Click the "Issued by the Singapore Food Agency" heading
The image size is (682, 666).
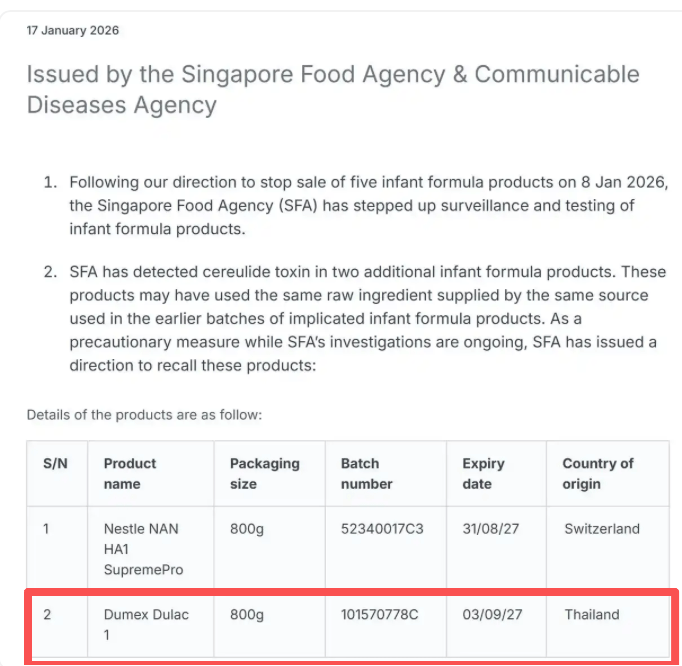click(332, 89)
